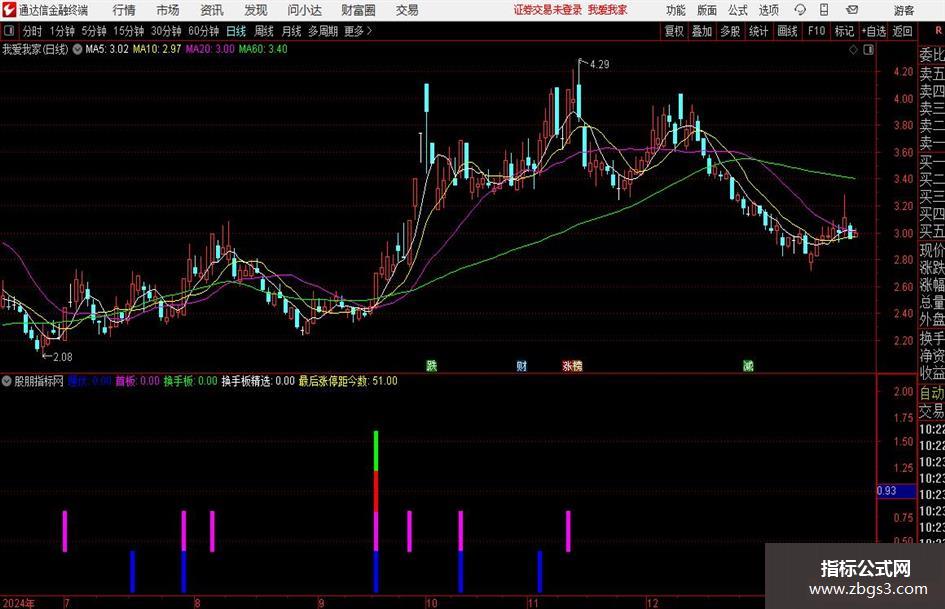This screenshot has height=609, width=945.
Task: Open the 交易 menu
Action: [407, 10]
